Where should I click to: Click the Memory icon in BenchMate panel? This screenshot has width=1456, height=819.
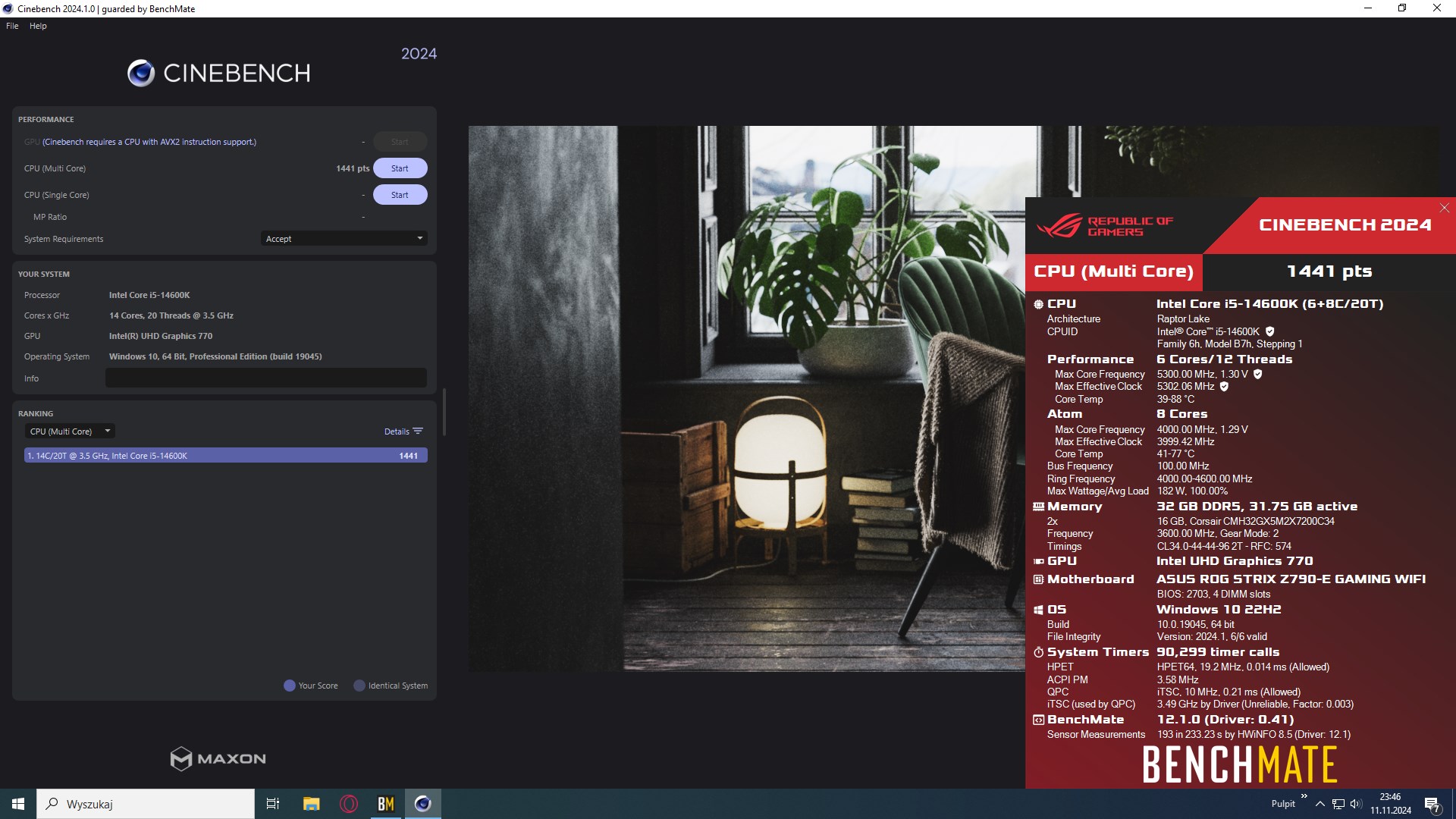(1038, 507)
